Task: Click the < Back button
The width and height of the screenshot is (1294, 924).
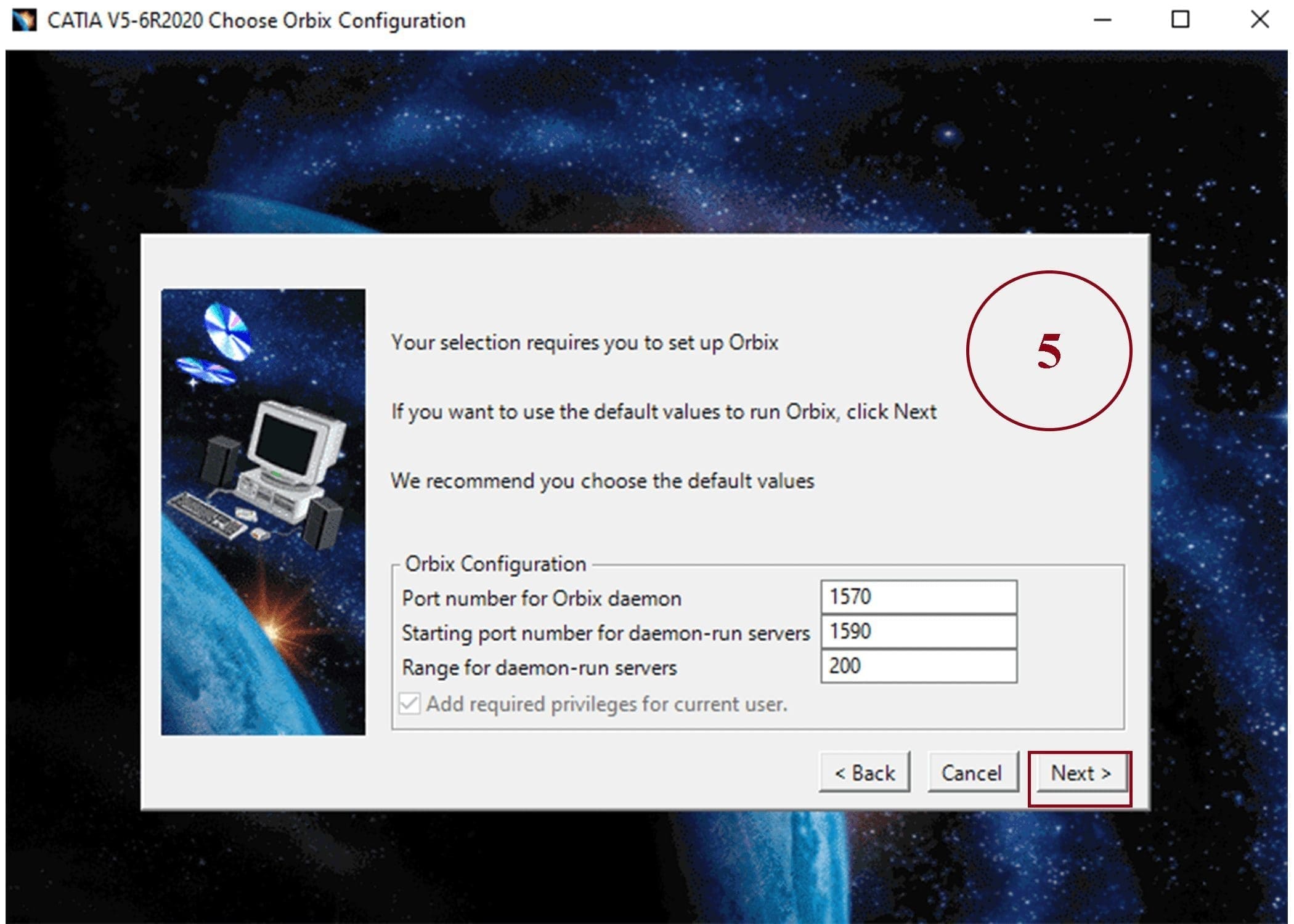Action: point(865,772)
